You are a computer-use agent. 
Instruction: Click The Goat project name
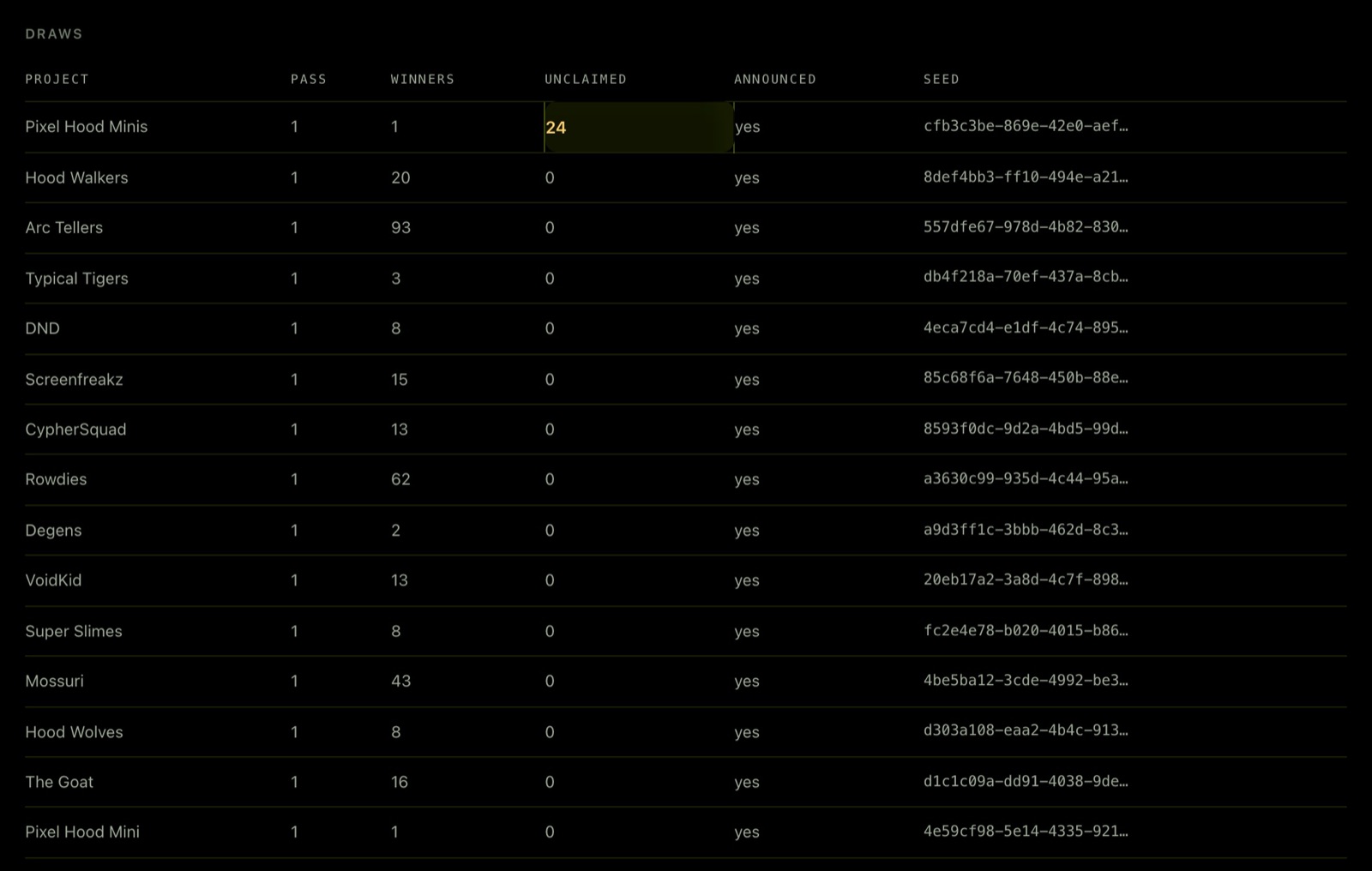point(59,782)
